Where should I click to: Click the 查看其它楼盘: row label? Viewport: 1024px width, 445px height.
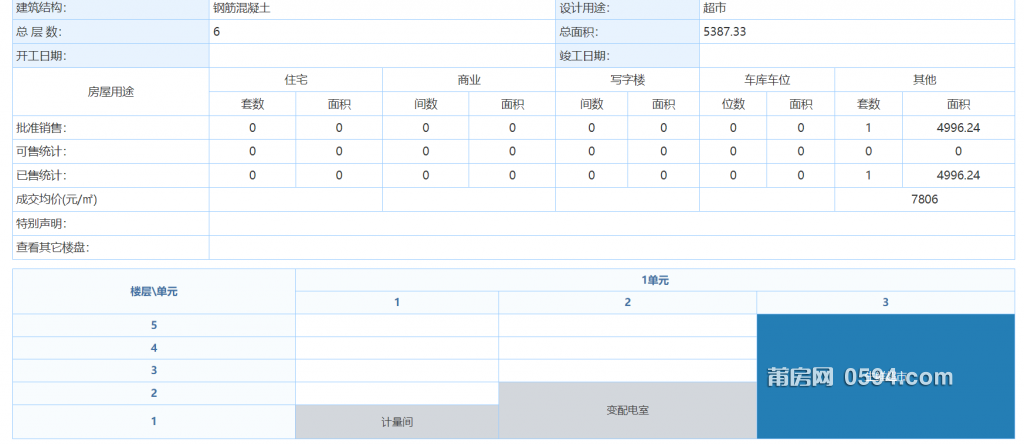click(53, 248)
